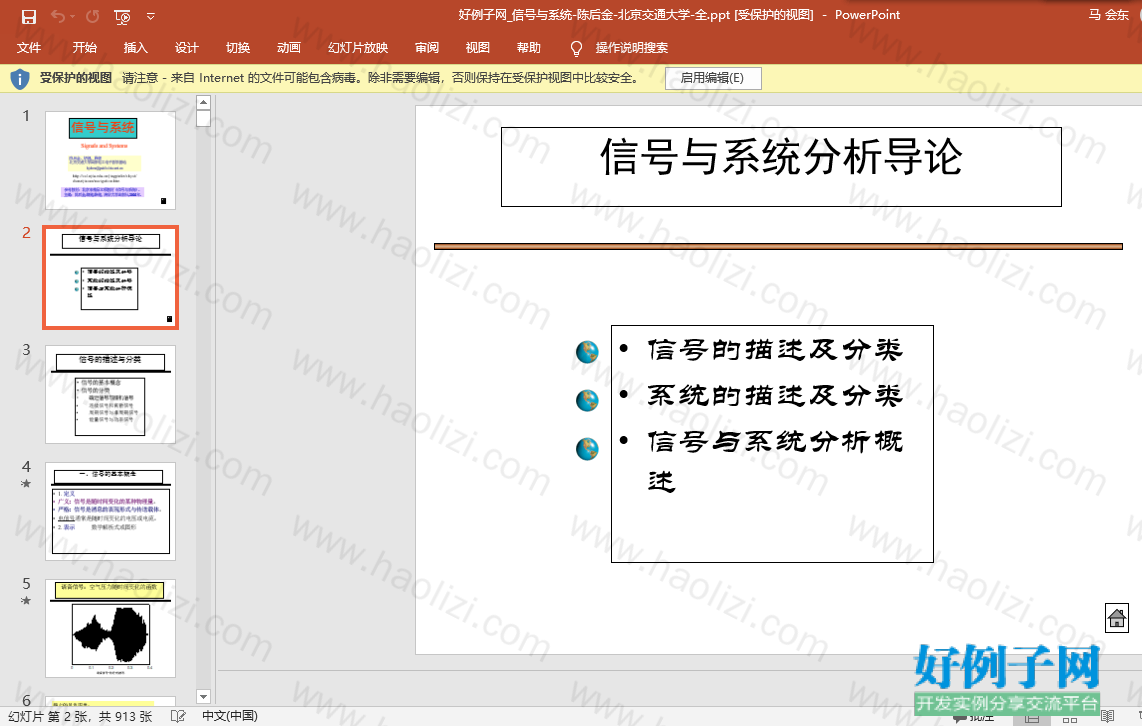Screen dimensions: 1142x726
Task: Switch to the 插入 tab
Action: pyautogui.click(x=135, y=47)
